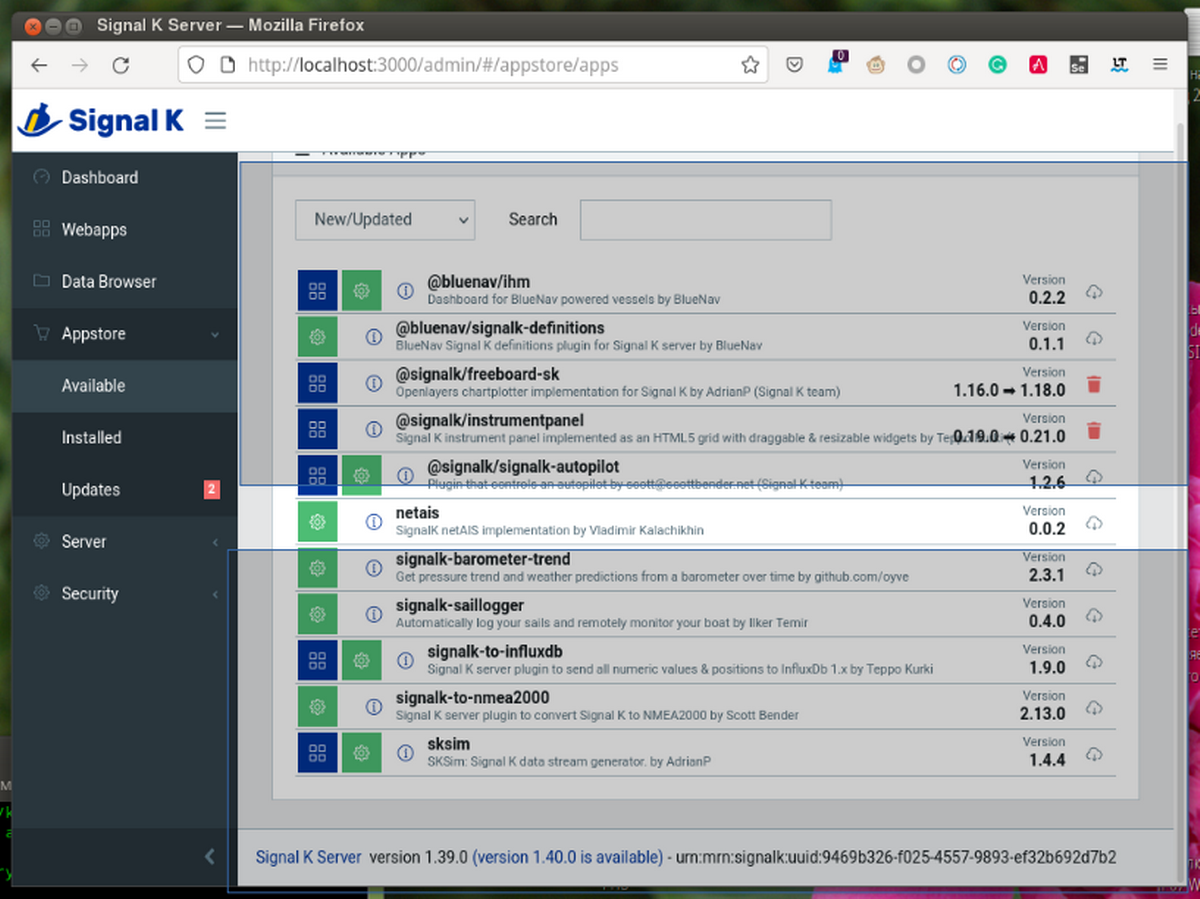Show info for netais plugin

point(373,522)
